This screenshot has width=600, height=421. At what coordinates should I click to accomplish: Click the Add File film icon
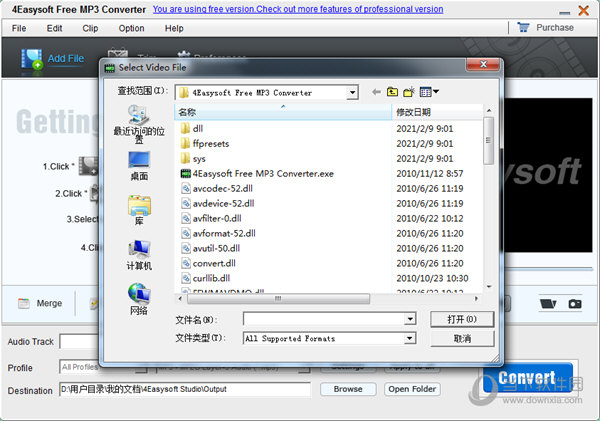(31, 59)
